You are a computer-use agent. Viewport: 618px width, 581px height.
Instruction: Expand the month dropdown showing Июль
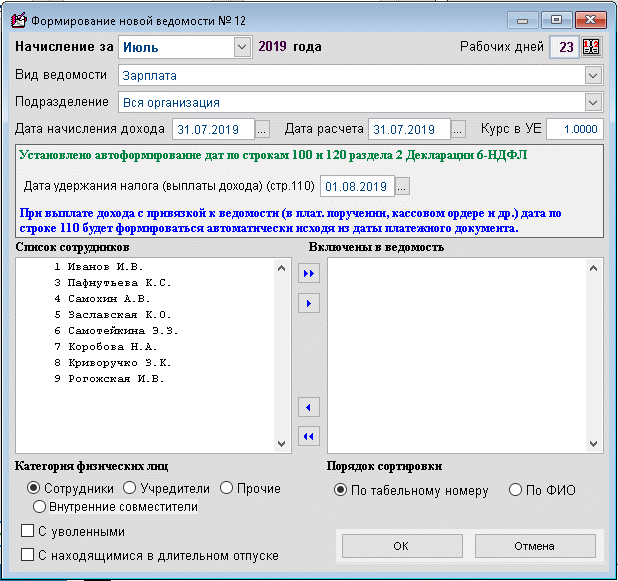pos(242,47)
